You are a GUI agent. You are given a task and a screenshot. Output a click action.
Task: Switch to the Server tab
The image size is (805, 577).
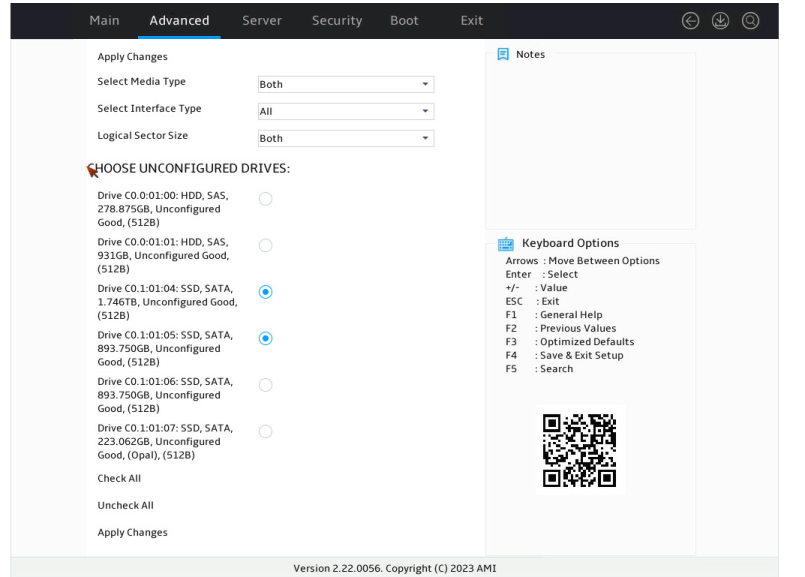click(262, 21)
